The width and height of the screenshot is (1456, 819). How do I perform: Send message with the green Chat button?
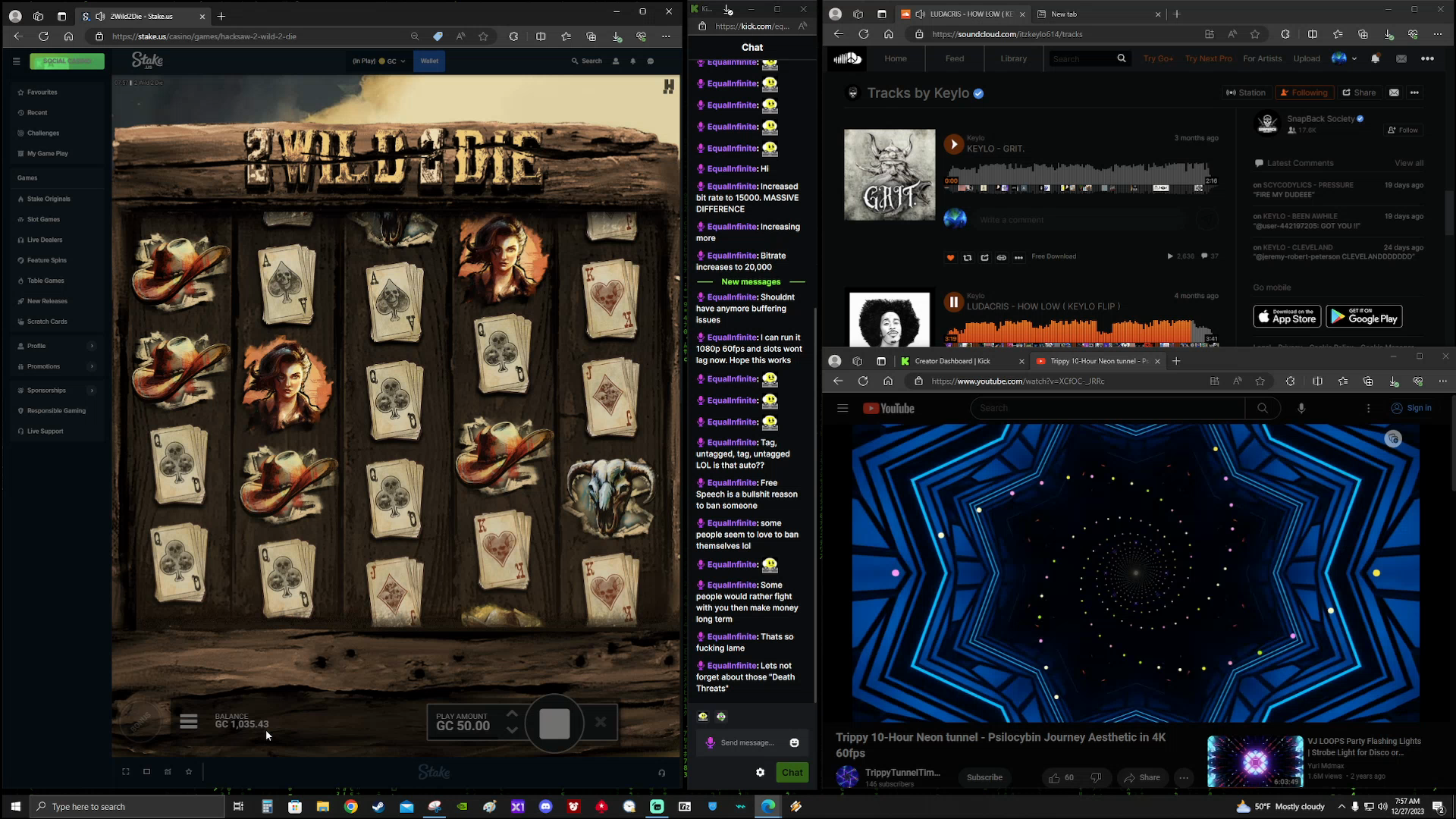click(x=792, y=773)
